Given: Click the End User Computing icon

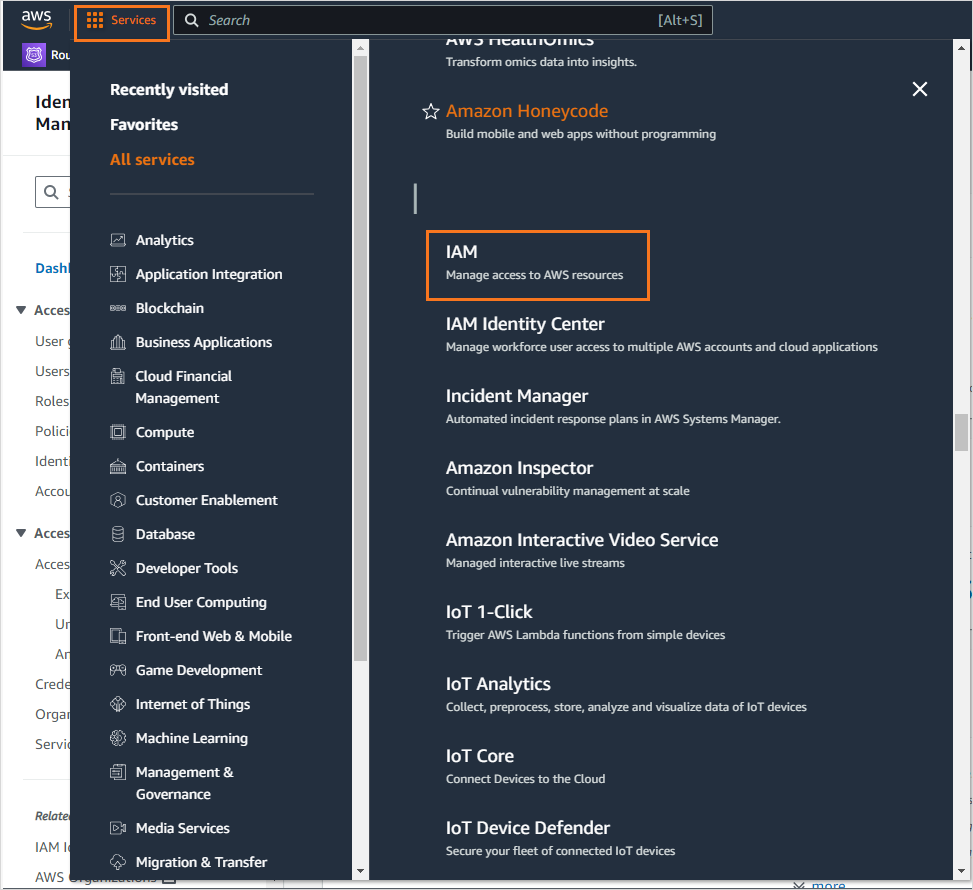Looking at the screenshot, I should [x=118, y=602].
